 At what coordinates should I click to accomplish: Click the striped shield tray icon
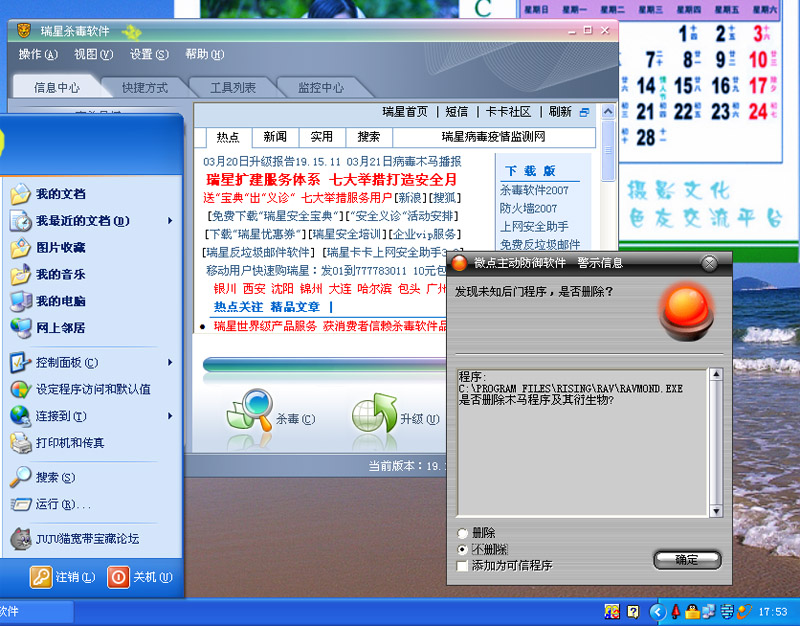click(727, 611)
